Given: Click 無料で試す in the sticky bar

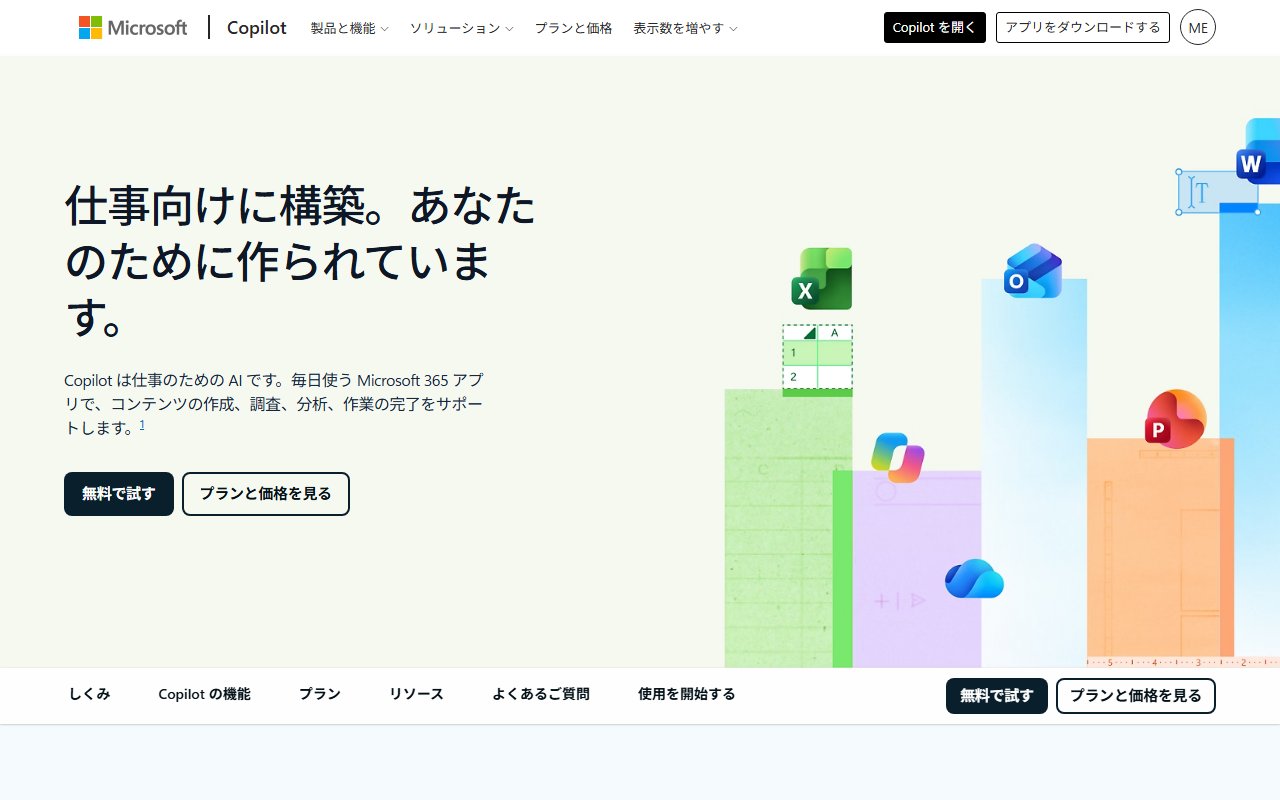Looking at the screenshot, I should tap(997, 696).
